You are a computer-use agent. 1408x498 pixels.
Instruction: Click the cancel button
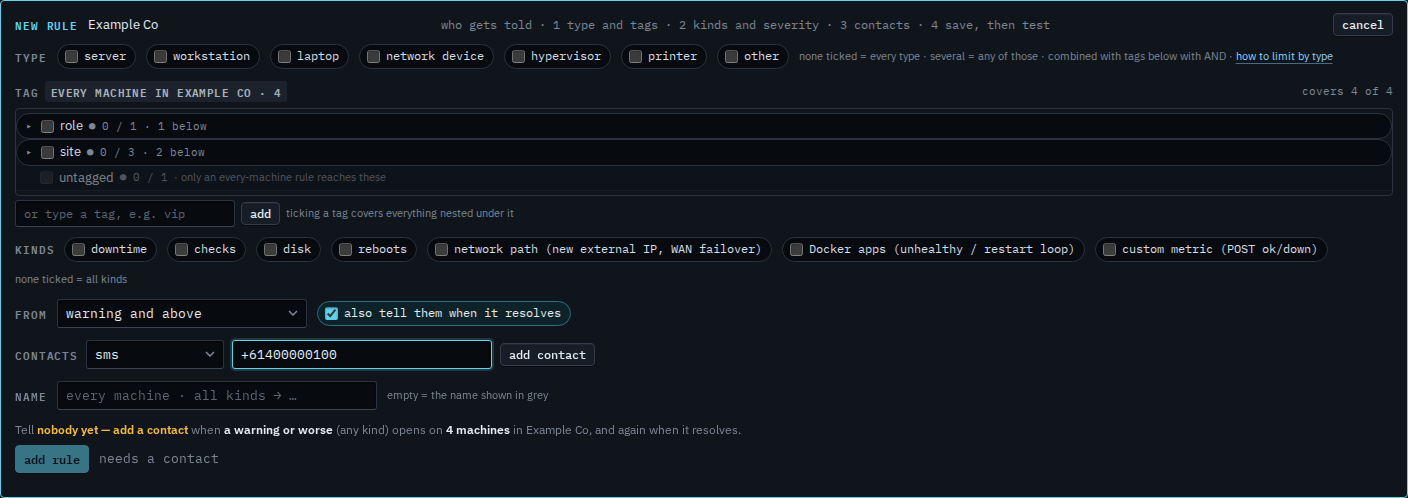[1362, 25]
